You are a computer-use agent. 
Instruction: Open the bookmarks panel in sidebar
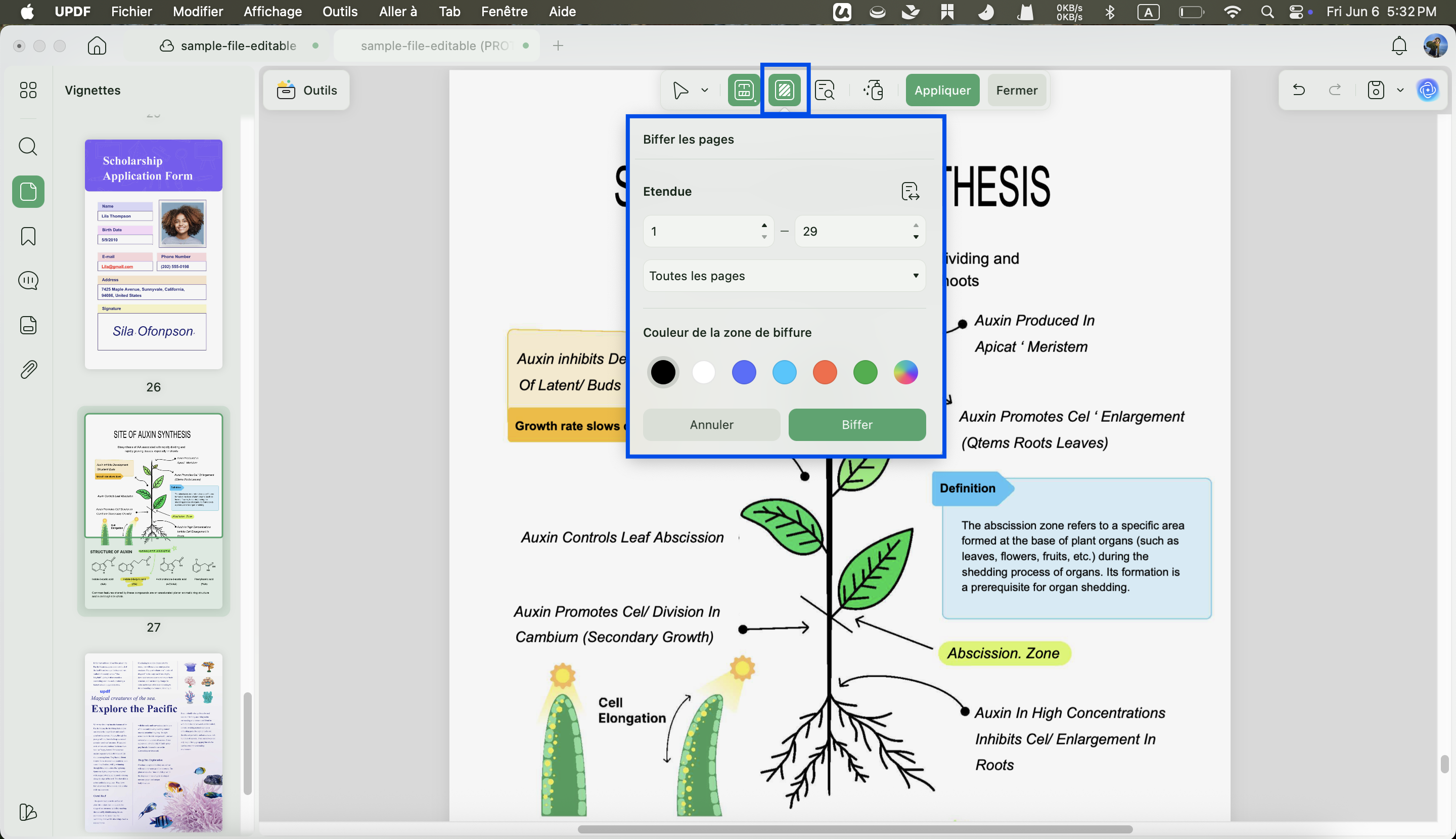click(28, 236)
